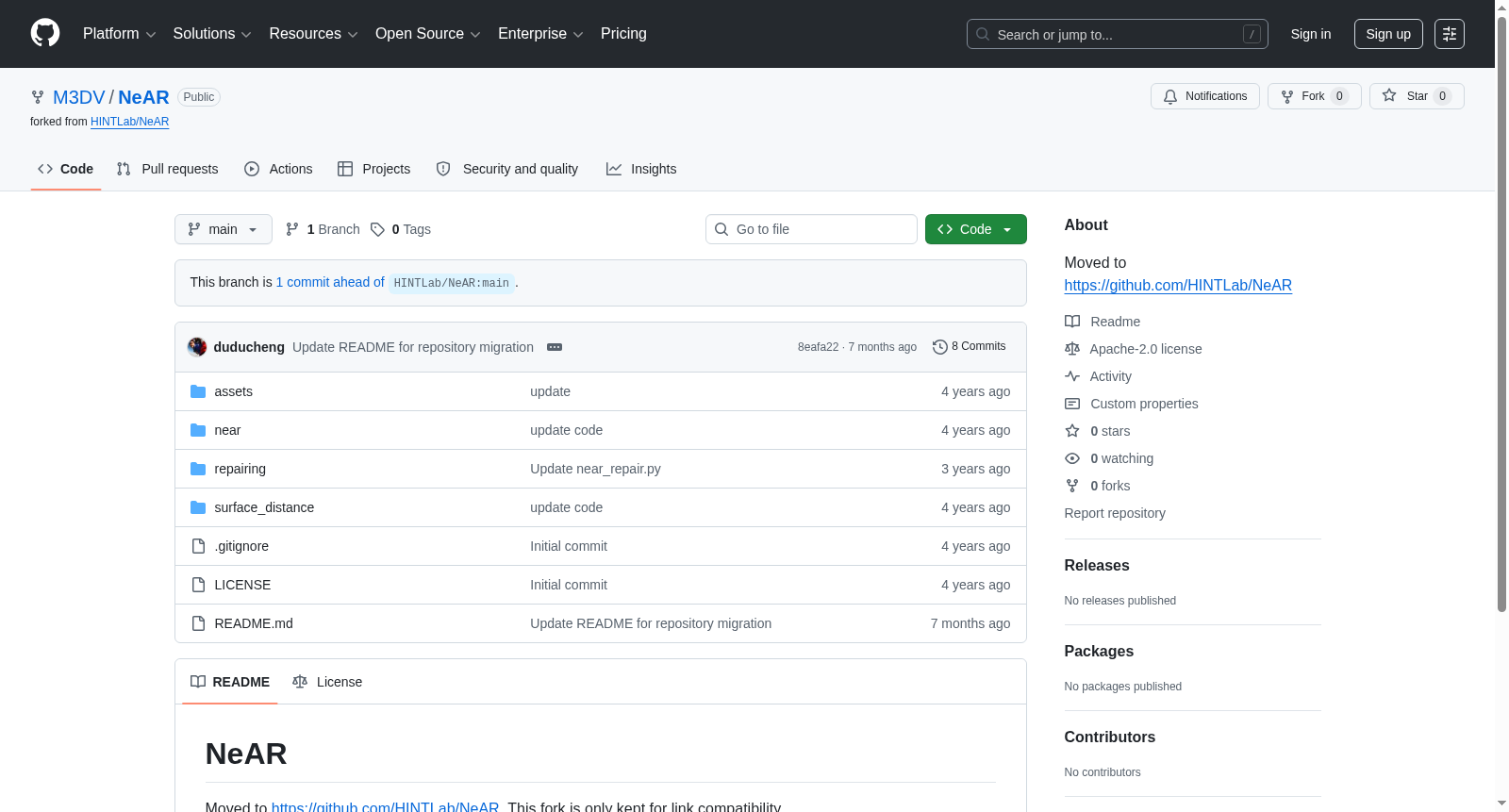Switch to the Pull requests tab
The height and width of the screenshot is (812, 1509).
167,169
